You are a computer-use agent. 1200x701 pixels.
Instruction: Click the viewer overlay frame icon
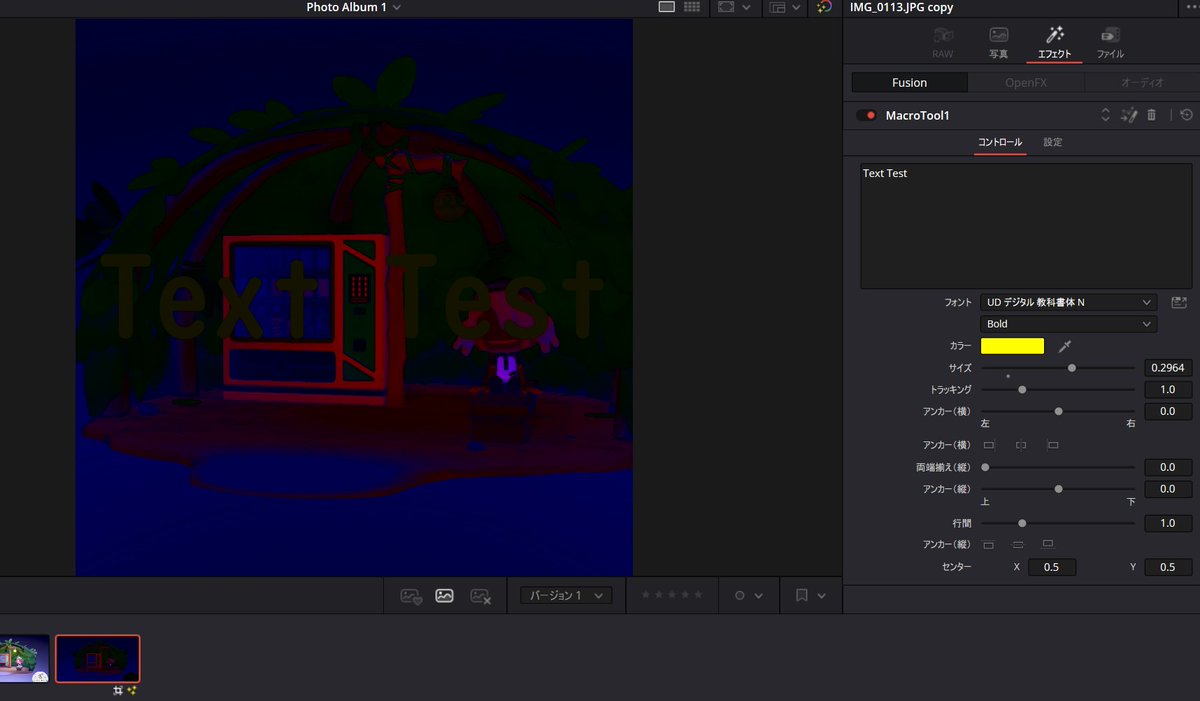tap(727, 7)
